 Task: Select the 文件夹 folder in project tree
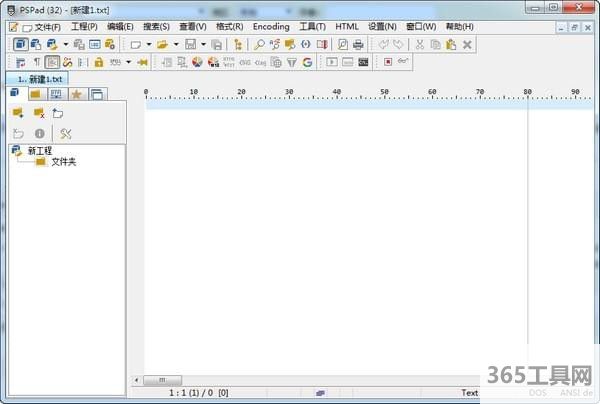click(63, 161)
